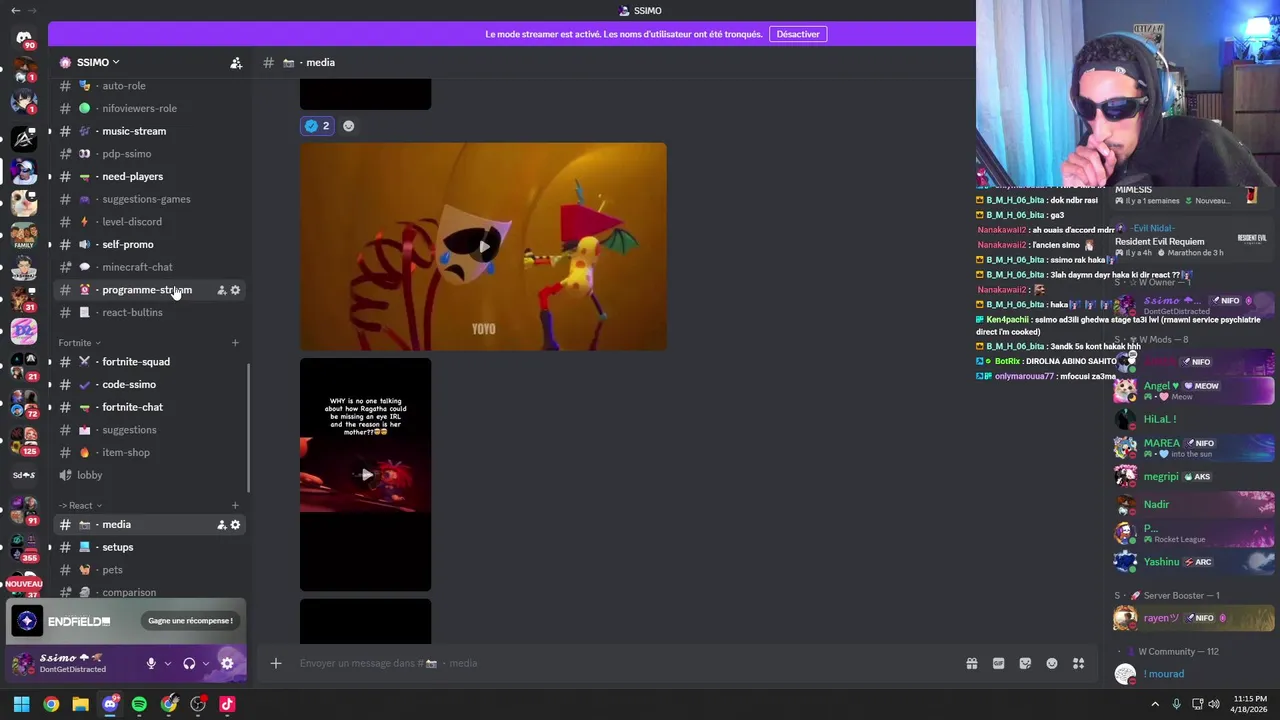Click the invite people icon beside SSIMO header
This screenshot has height=720, width=1280.
tap(236, 63)
